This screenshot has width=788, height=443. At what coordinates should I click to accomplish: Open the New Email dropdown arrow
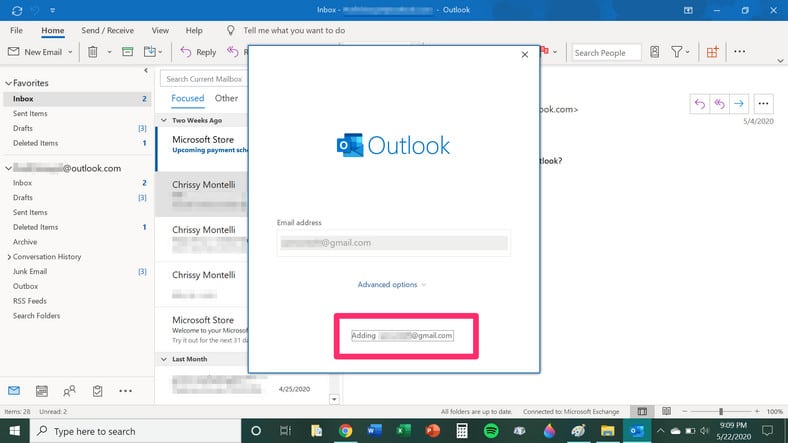70,52
